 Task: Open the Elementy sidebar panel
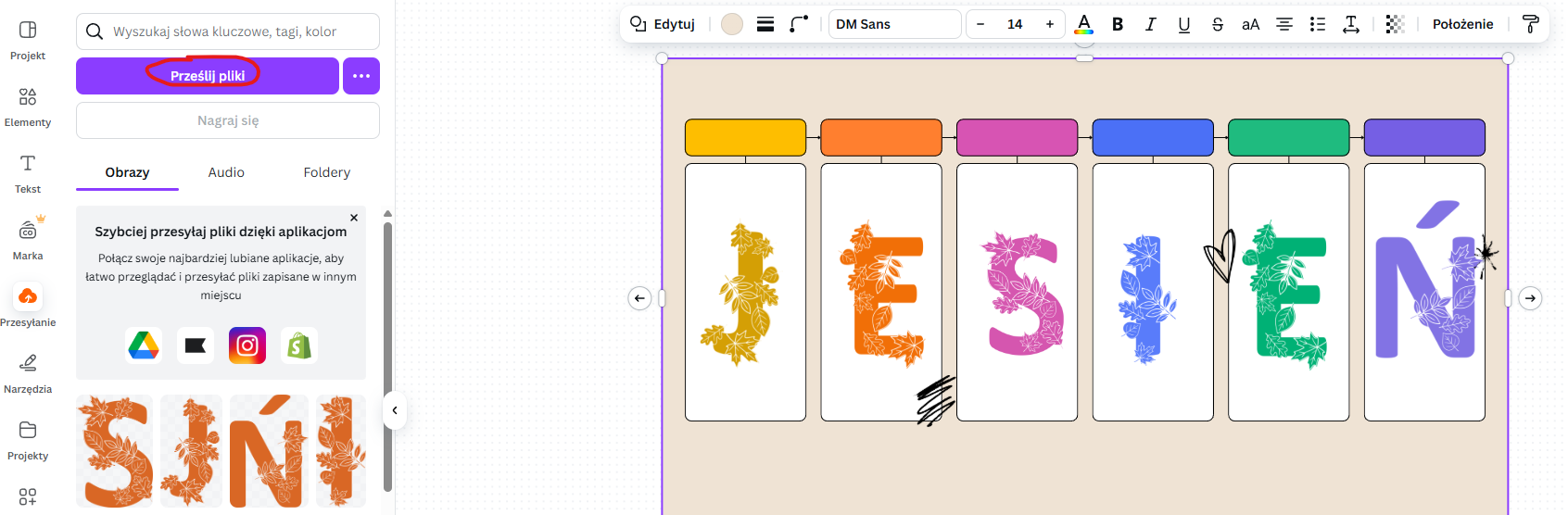28,107
